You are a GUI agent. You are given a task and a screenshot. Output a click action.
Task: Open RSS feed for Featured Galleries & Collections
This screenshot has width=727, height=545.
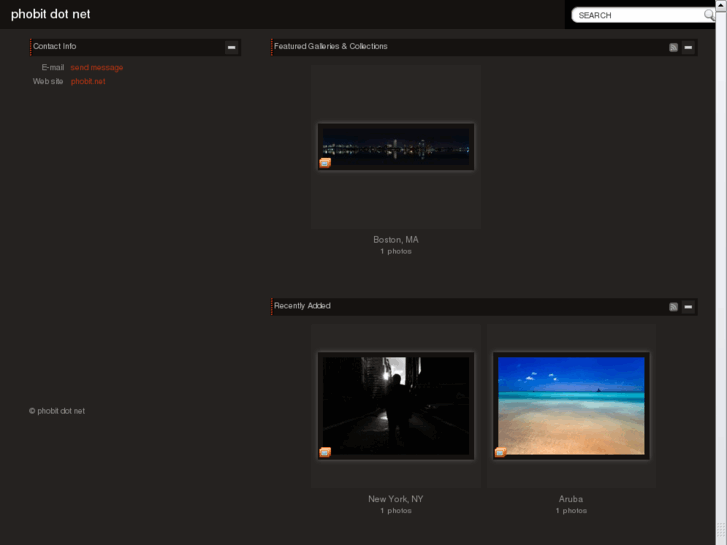pos(673,47)
